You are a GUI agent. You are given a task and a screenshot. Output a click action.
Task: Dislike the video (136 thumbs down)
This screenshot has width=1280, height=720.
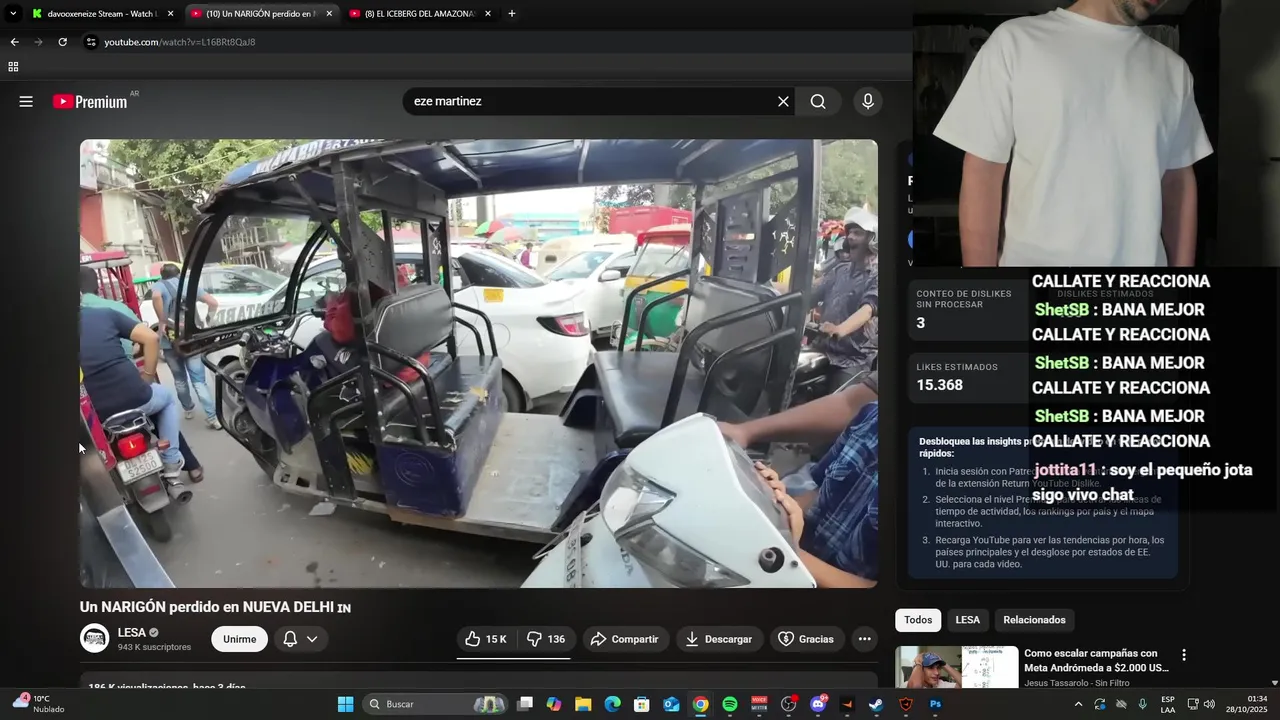pos(546,639)
